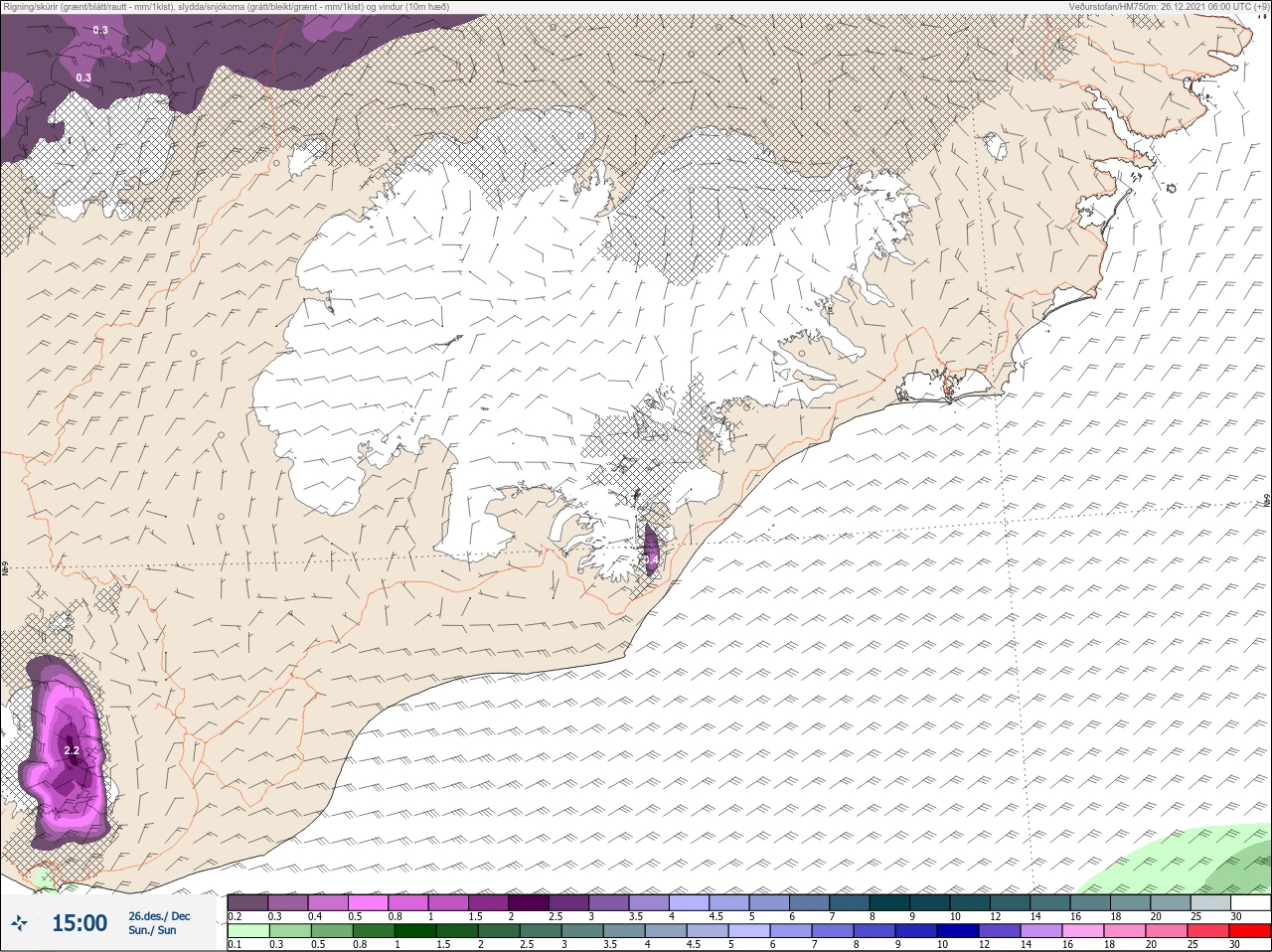
Task: Click the '0.2' label under the upper legend row
Action: click(235, 916)
